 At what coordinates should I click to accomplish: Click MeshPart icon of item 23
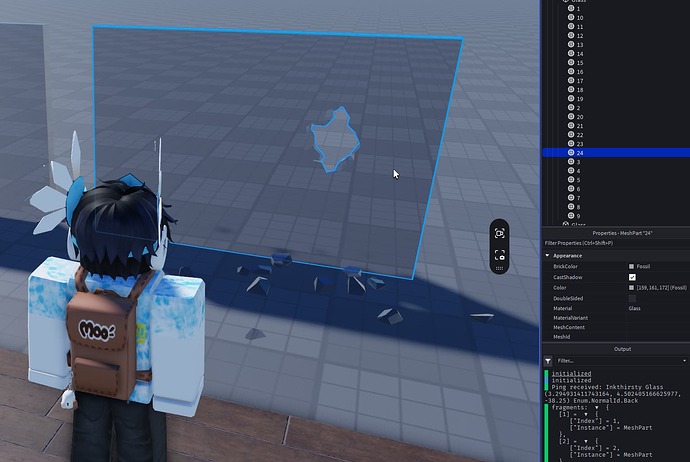tap(571, 143)
